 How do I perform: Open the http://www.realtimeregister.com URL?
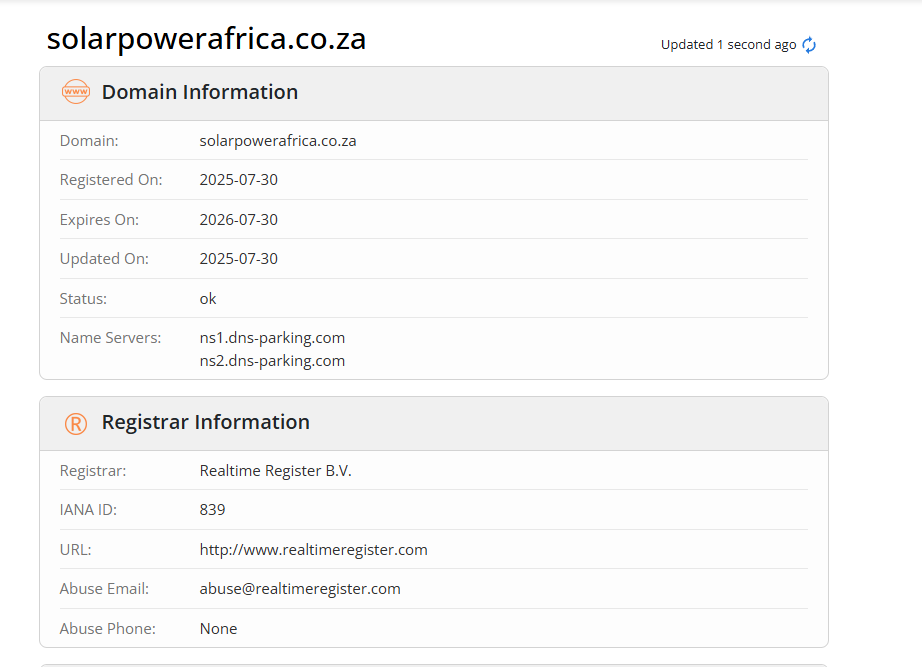click(x=313, y=550)
